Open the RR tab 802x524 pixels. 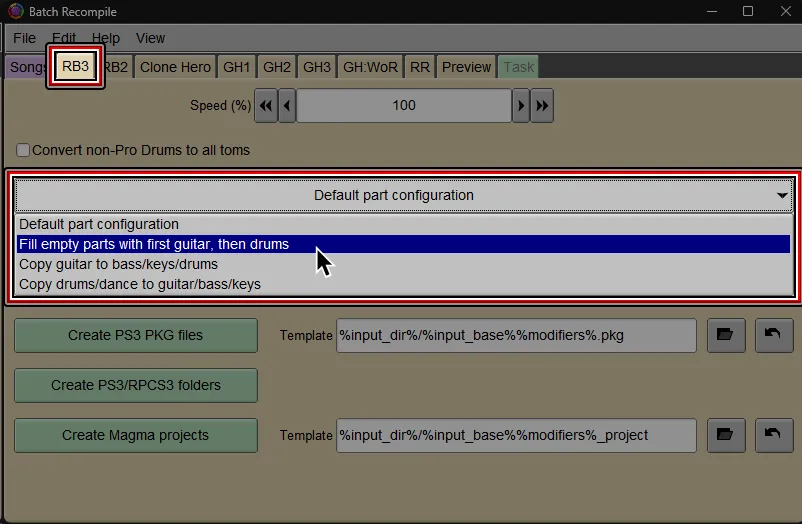coord(420,67)
